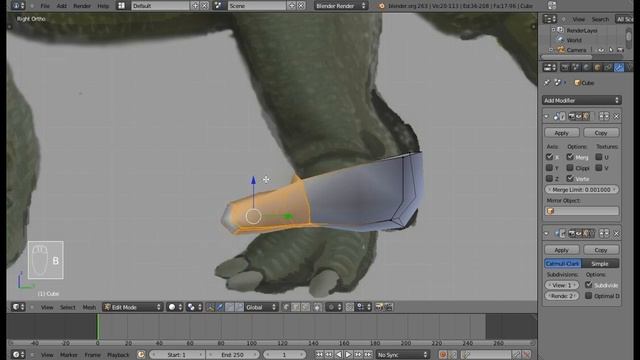Enable the Mirror X axis checkbox
This screenshot has width=640, height=360.
tap(549, 157)
